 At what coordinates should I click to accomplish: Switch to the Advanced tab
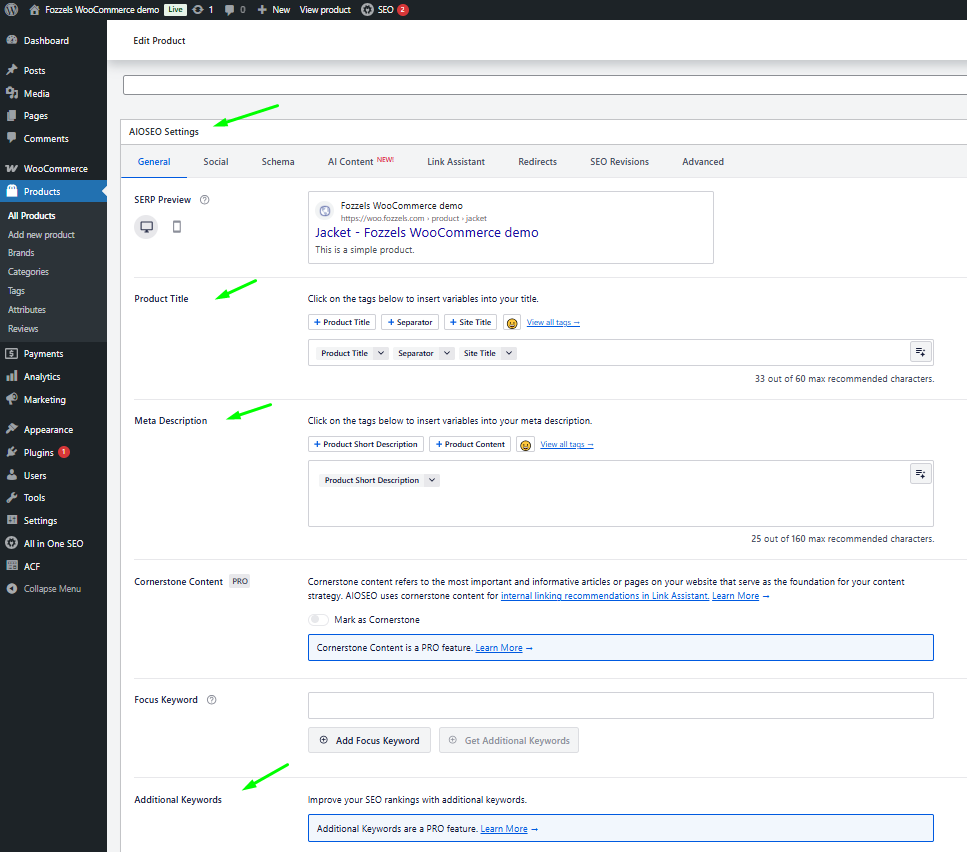(702, 162)
